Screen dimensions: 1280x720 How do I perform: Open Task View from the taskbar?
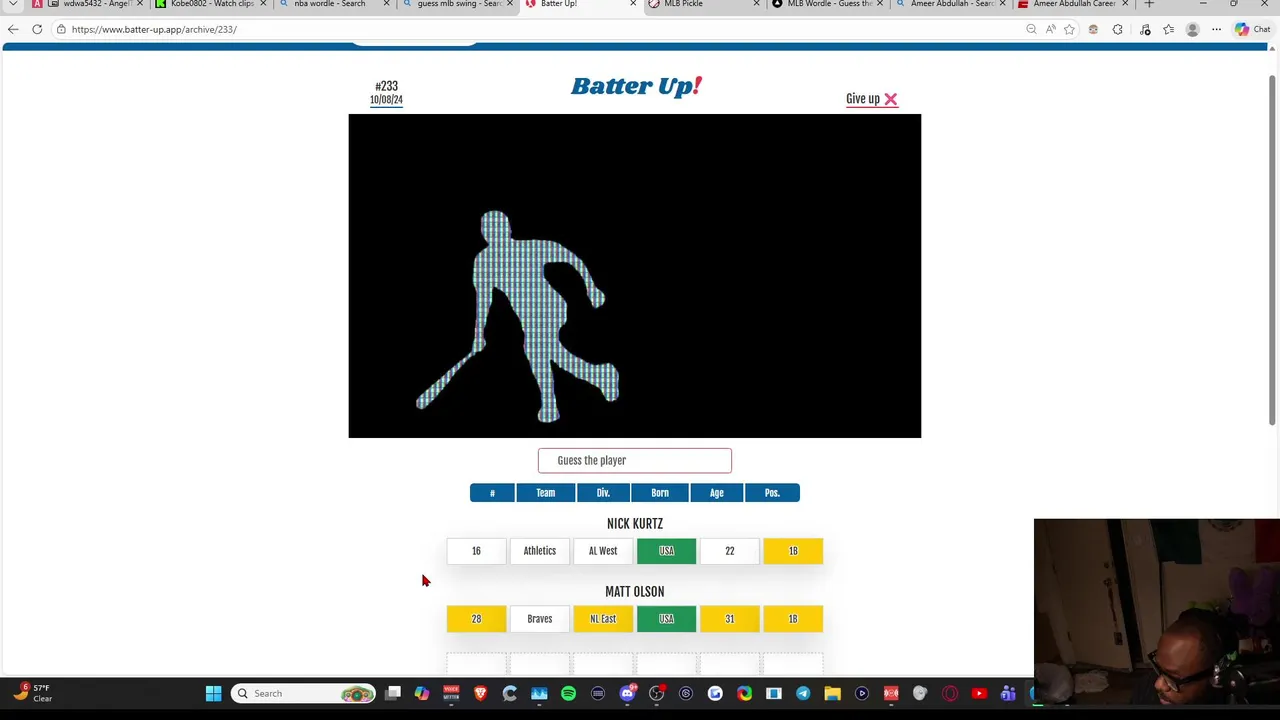point(393,693)
